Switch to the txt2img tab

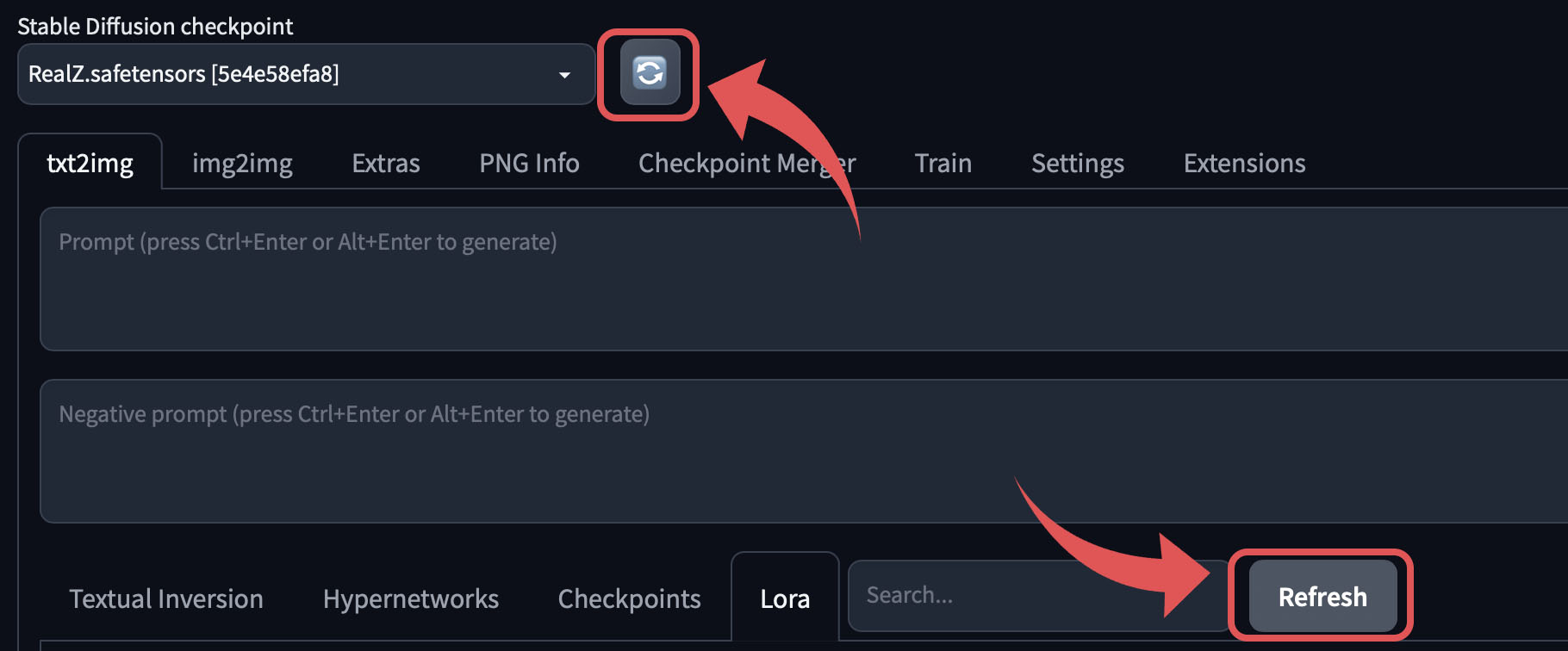click(x=90, y=163)
